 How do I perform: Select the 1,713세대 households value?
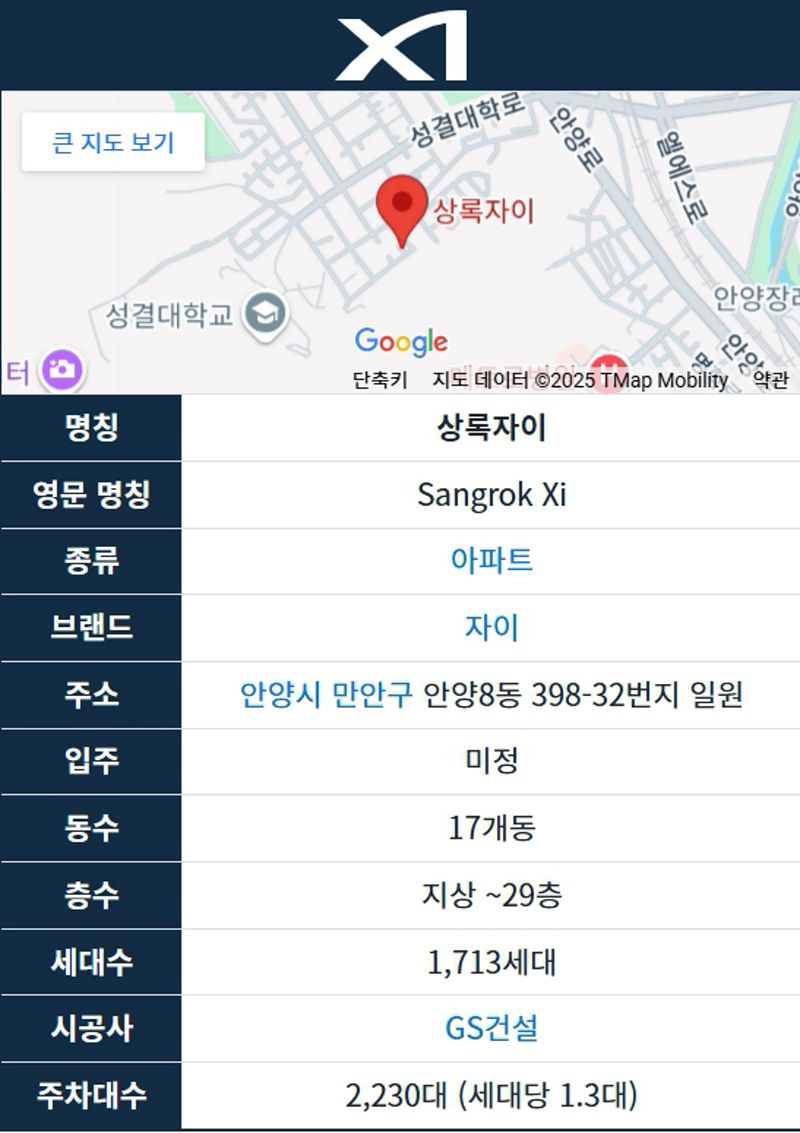(x=491, y=962)
